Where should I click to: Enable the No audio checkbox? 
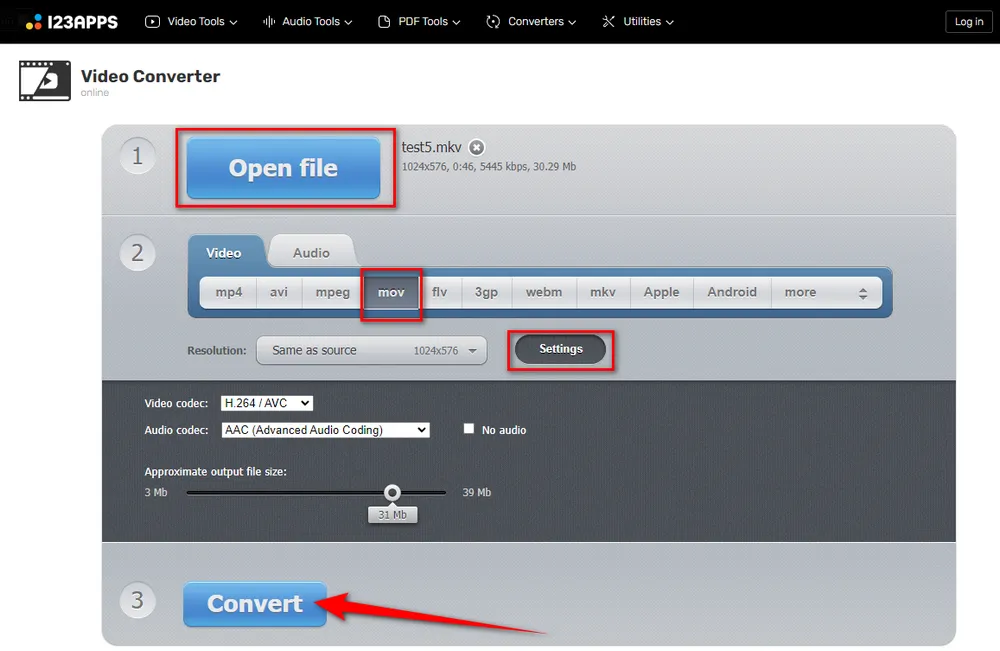[469, 429]
